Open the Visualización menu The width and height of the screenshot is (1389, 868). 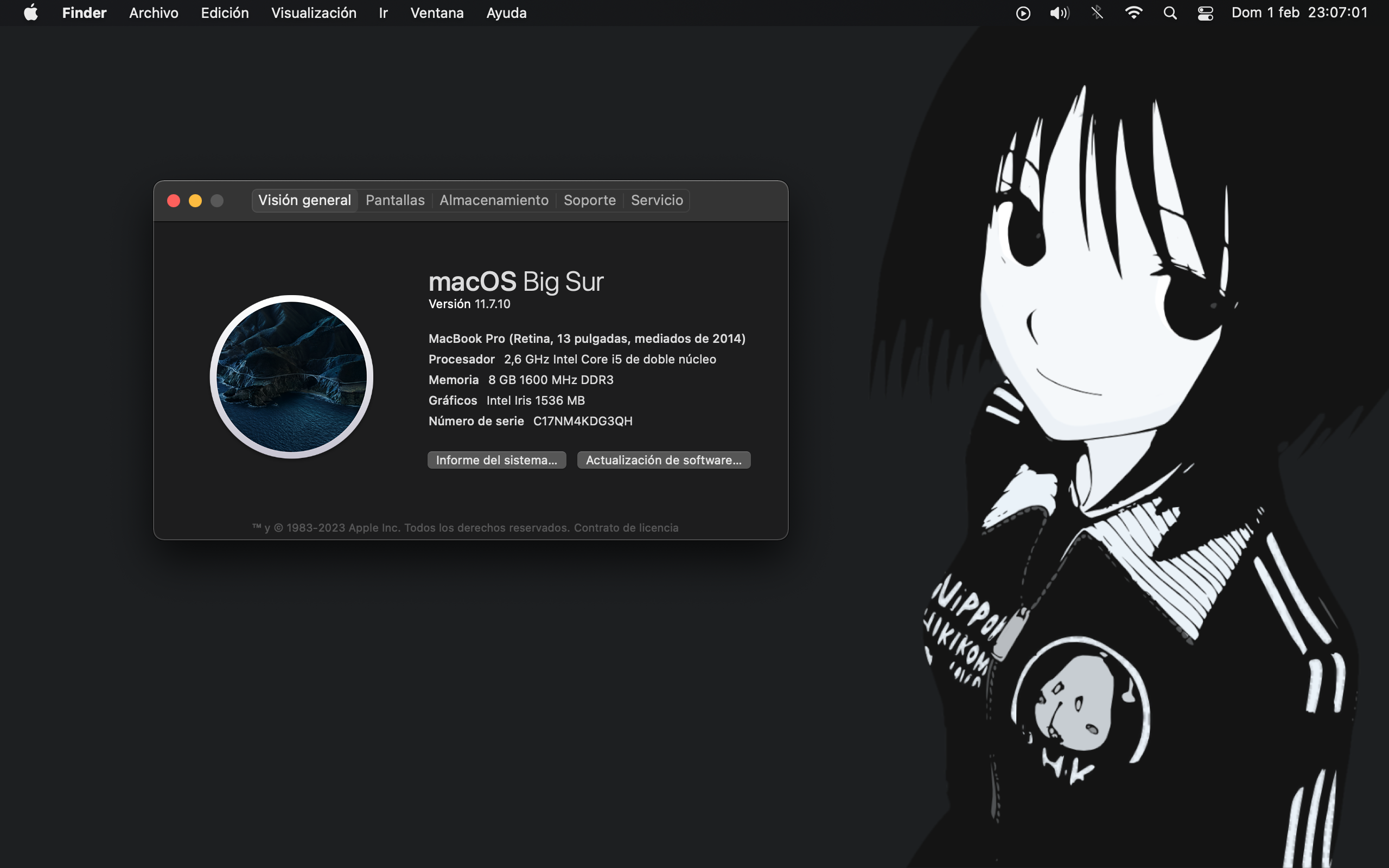[x=314, y=12]
